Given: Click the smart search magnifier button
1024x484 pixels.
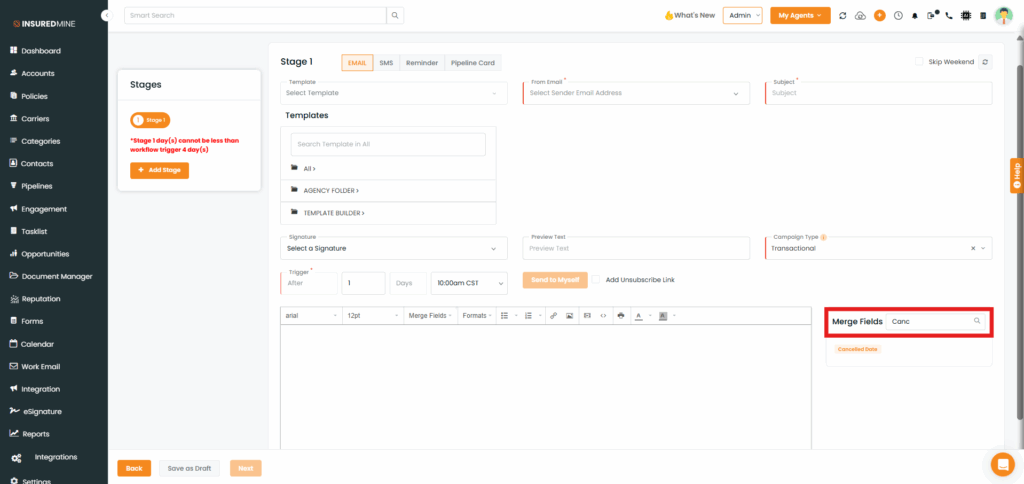Looking at the screenshot, I should coord(396,15).
